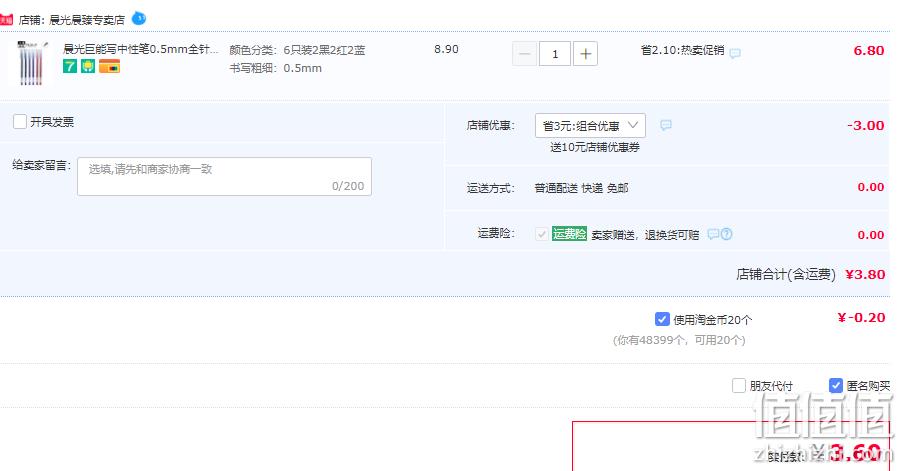Open the 省3元:组合优惠 shop discount dropdown
The height and width of the screenshot is (471, 903).
(590, 126)
